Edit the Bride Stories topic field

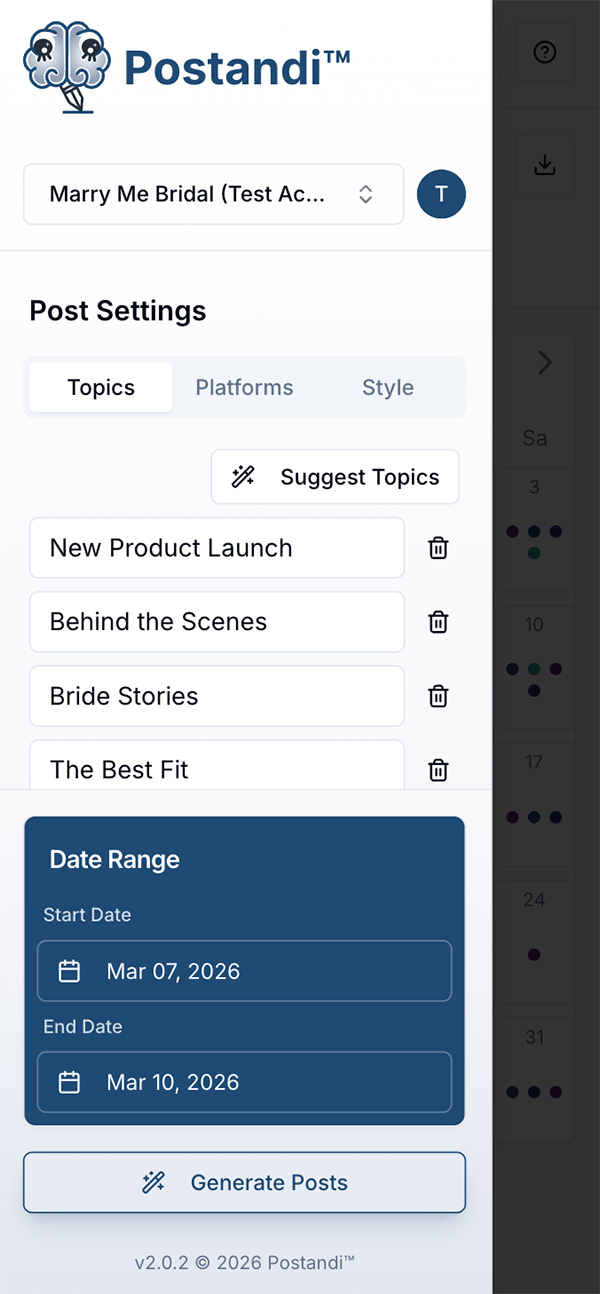click(217, 696)
